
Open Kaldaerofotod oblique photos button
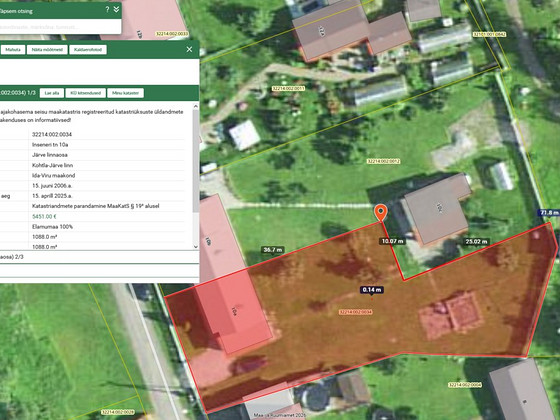pyautogui.click(x=88, y=50)
